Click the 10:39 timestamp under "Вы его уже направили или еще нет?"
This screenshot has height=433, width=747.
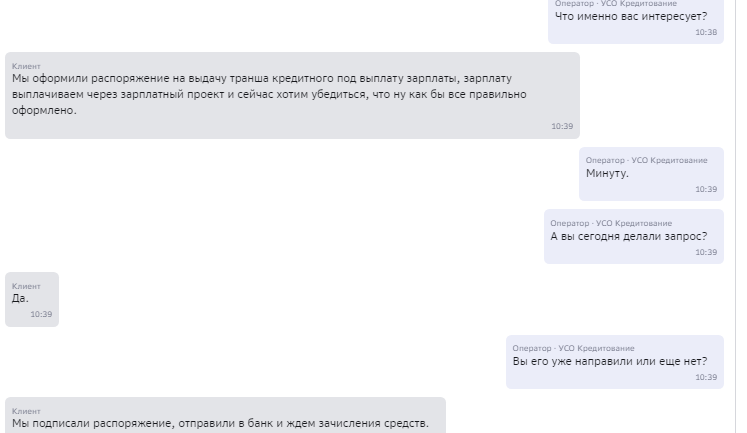(706, 377)
